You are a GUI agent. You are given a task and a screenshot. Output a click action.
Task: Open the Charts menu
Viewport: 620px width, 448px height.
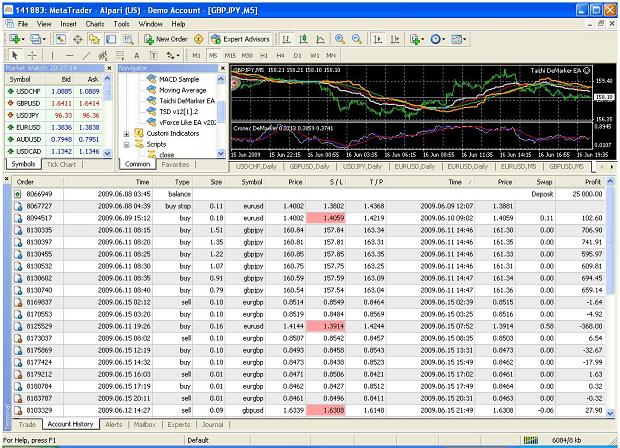click(x=95, y=24)
